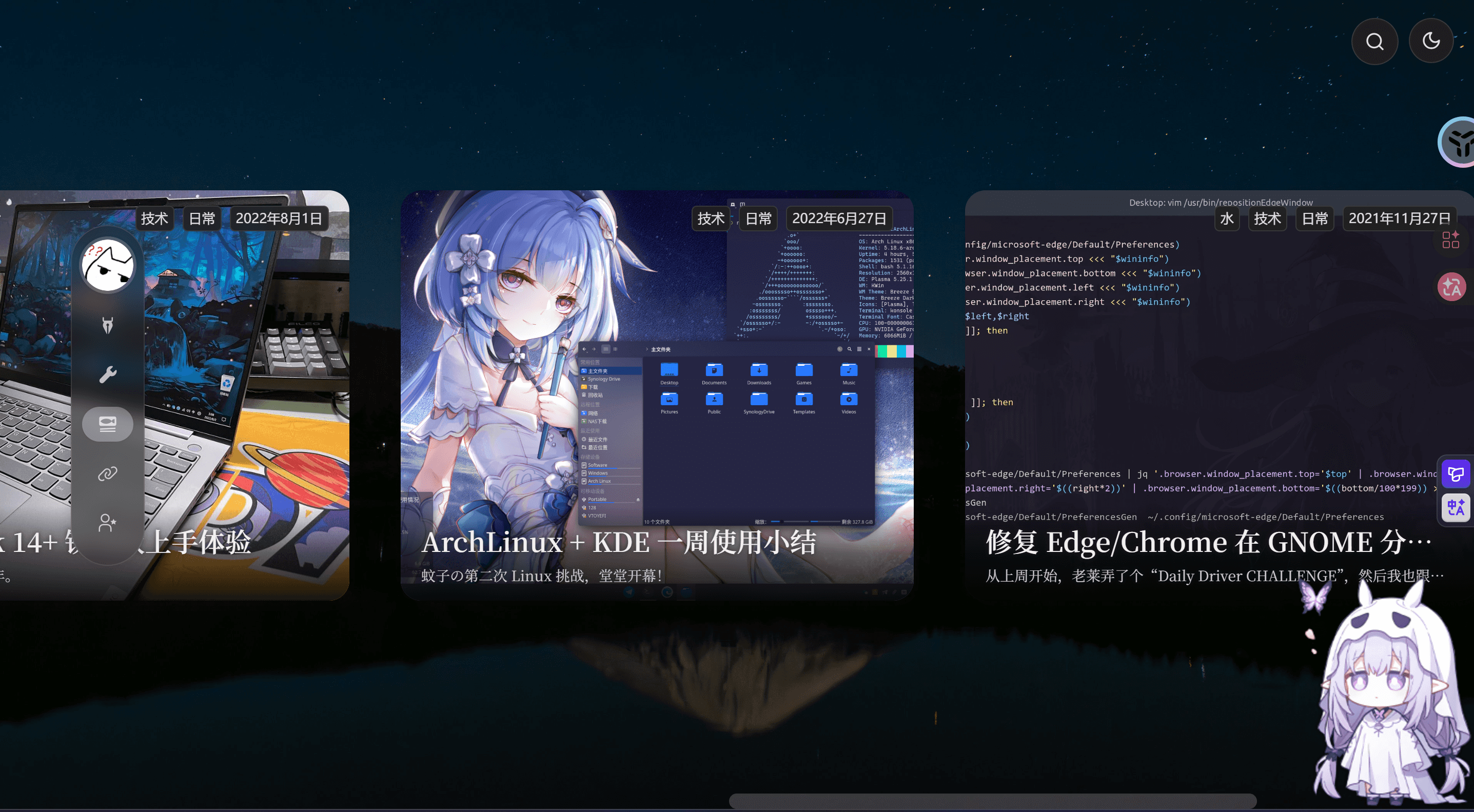Click the excerpt starting "从上周开始，老莱弄了个"

click(x=1214, y=576)
